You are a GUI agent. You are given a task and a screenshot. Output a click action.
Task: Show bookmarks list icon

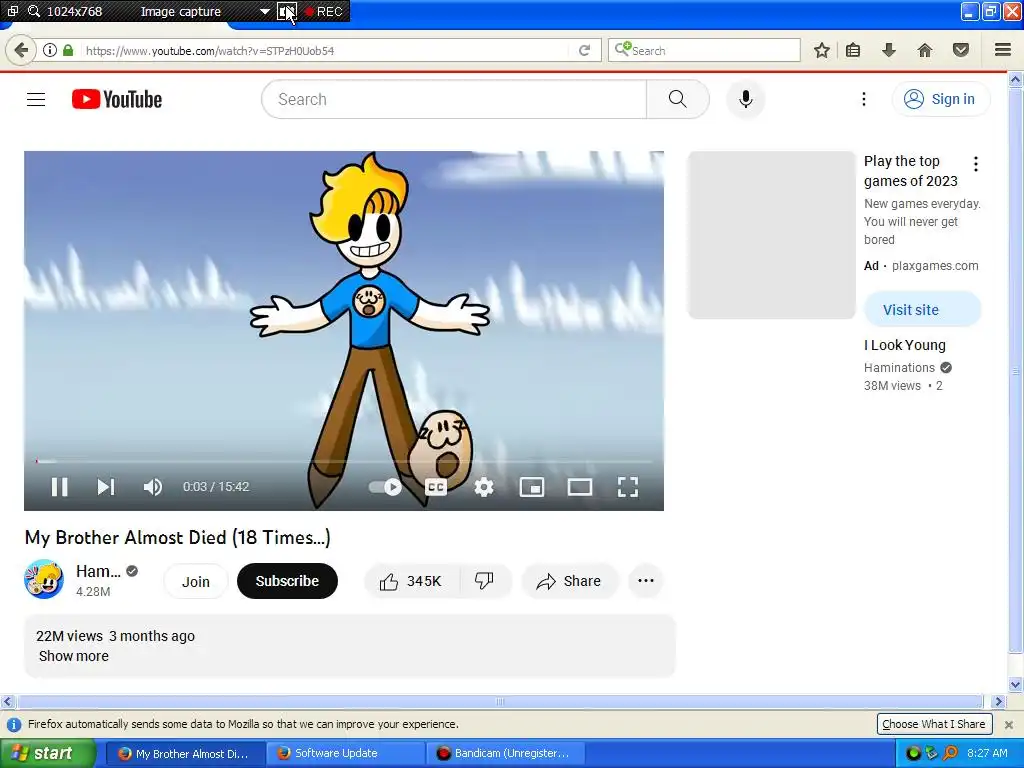(852, 50)
